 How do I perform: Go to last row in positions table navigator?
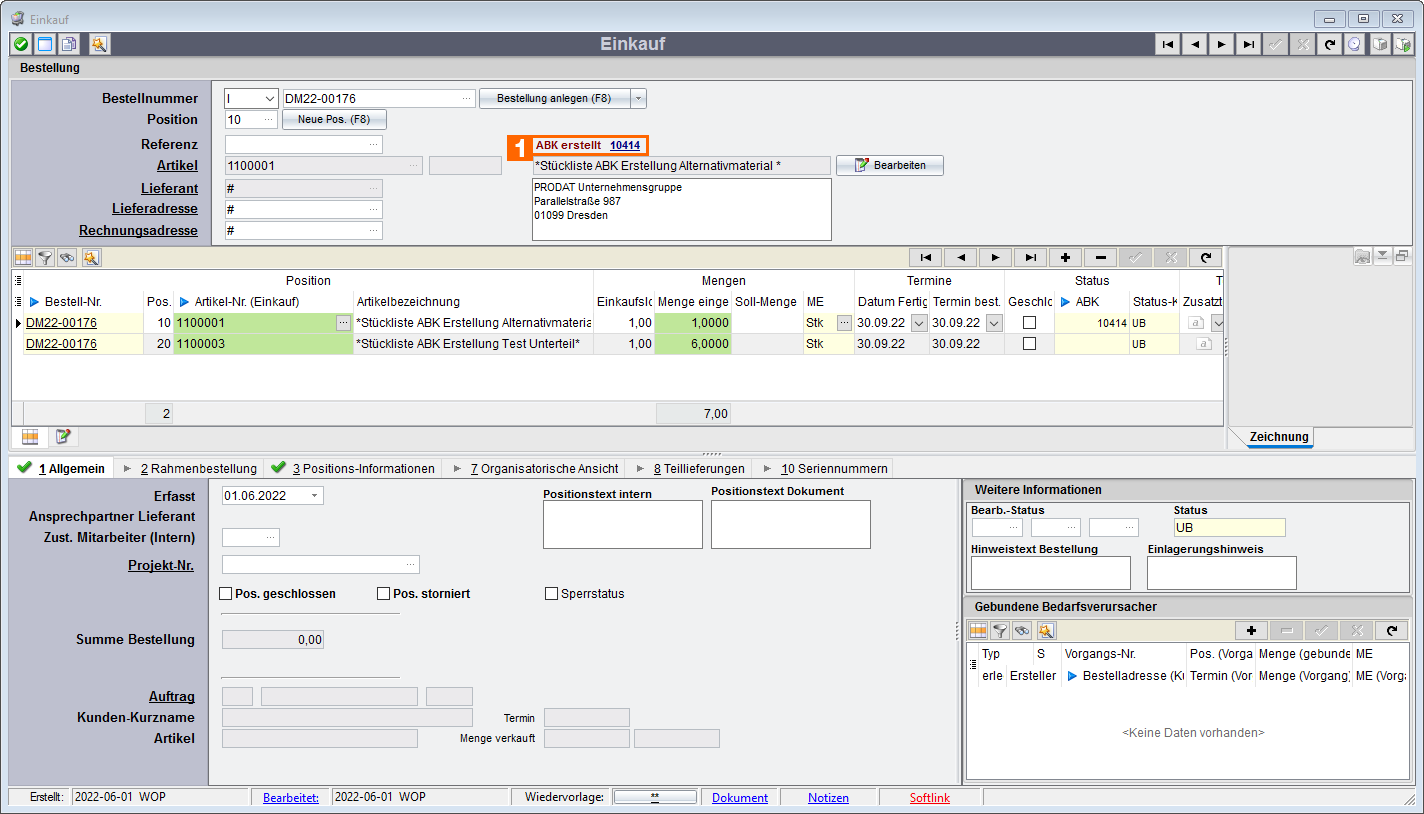(1030, 257)
